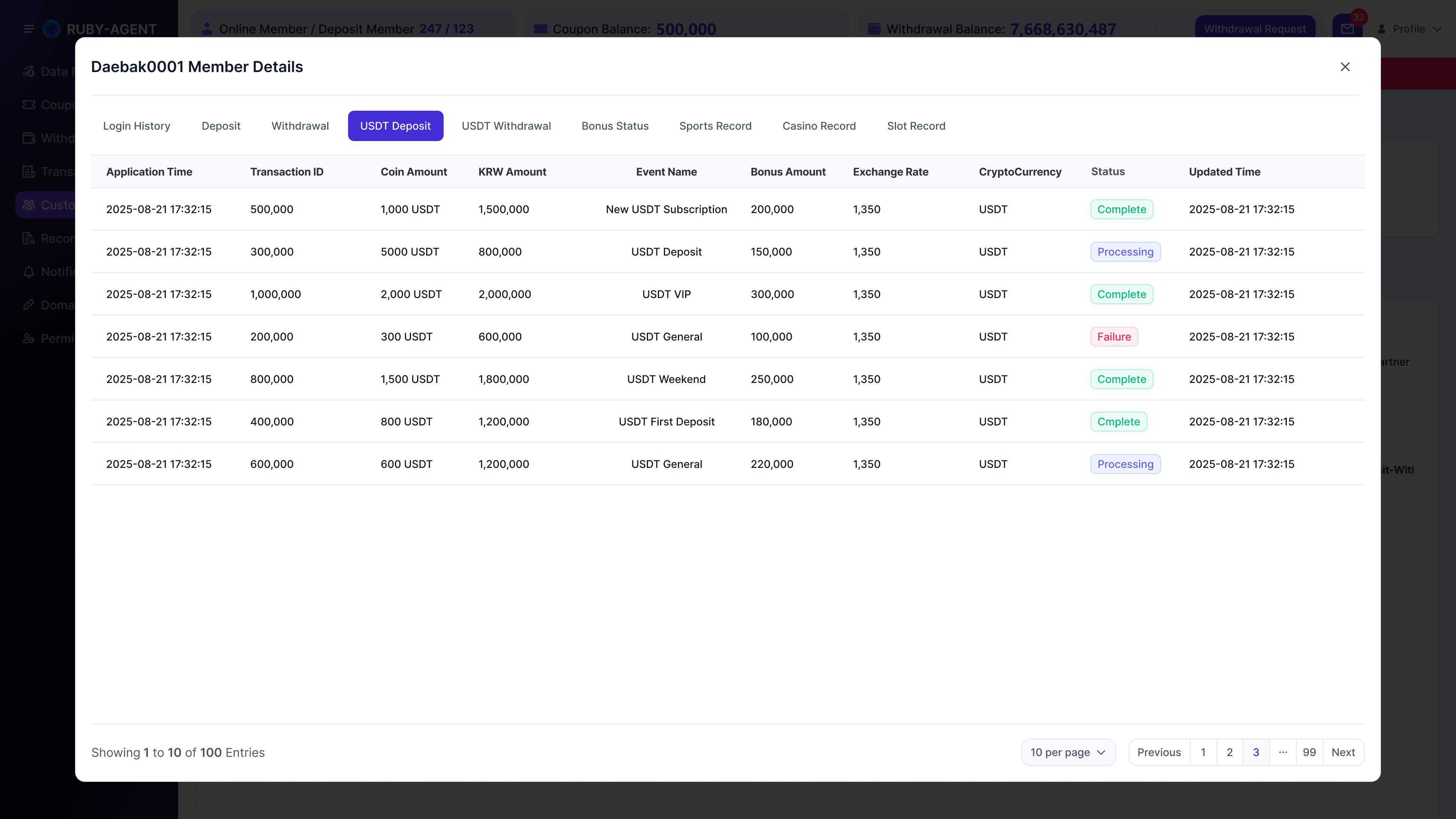The image size is (1456, 819).
Task: Click Complete status of USDT VIP row
Action: (x=1122, y=295)
